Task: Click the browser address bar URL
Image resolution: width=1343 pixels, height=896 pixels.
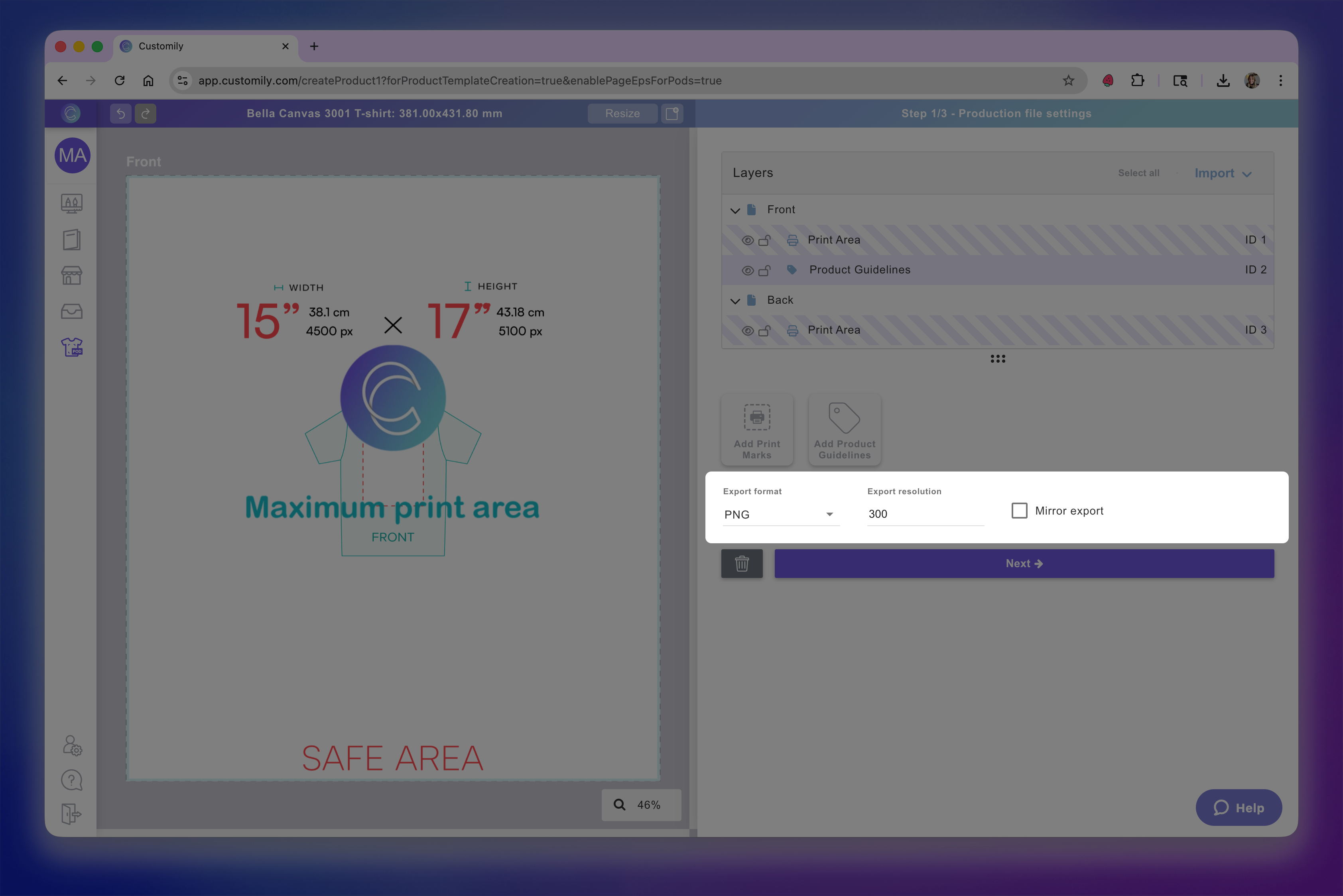Action: click(460, 81)
